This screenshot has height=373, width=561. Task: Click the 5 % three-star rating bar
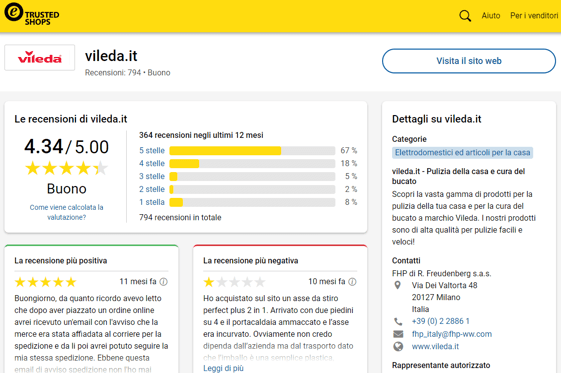(252, 176)
